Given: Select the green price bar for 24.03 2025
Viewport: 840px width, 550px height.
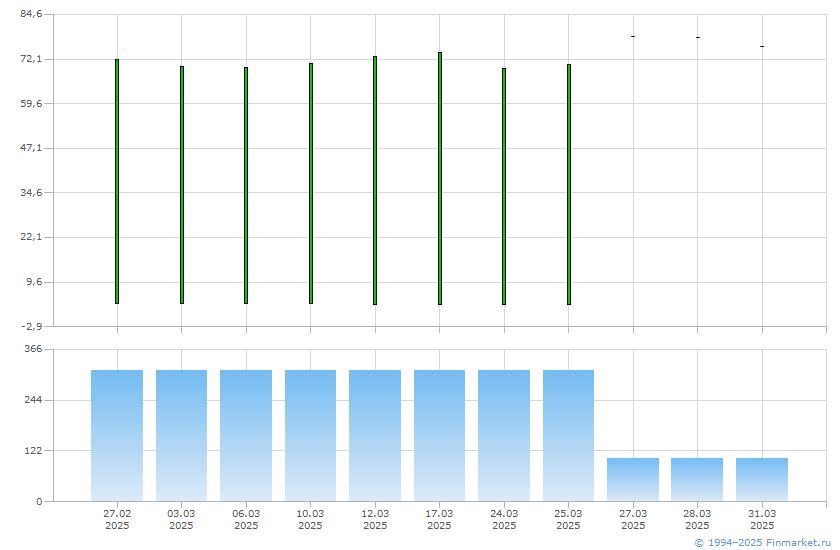Looking at the screenshot, I should tap(504, 186).
